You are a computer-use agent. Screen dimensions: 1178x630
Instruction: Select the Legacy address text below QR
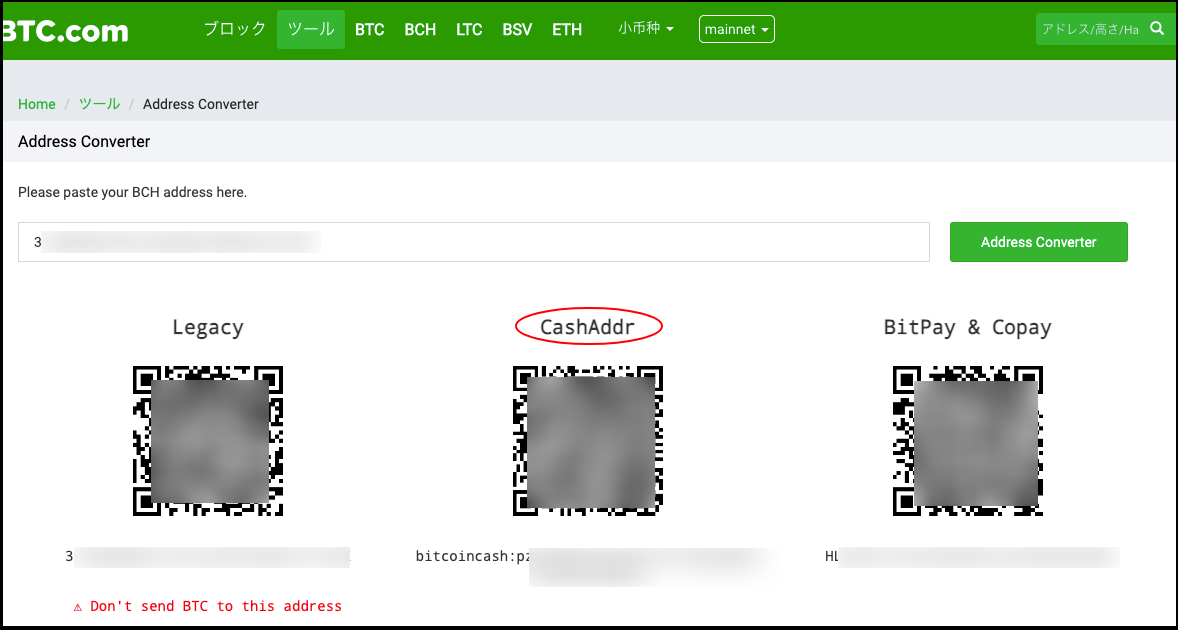(208, 556)
